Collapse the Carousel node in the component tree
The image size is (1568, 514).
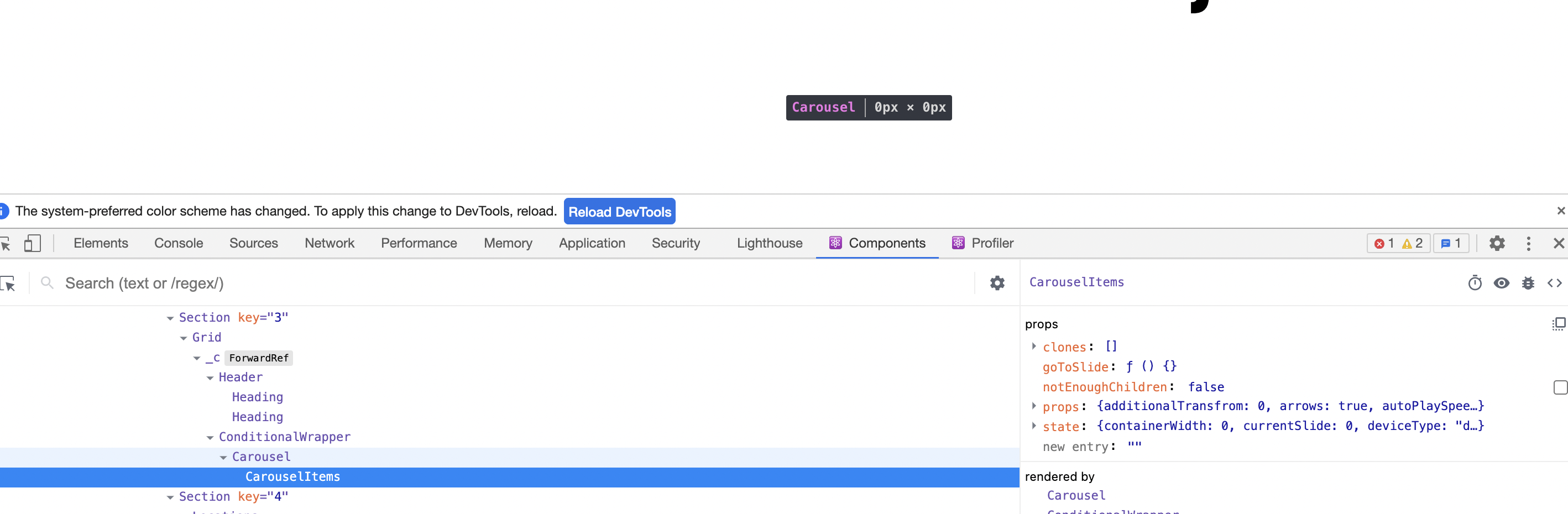point(223,457)
